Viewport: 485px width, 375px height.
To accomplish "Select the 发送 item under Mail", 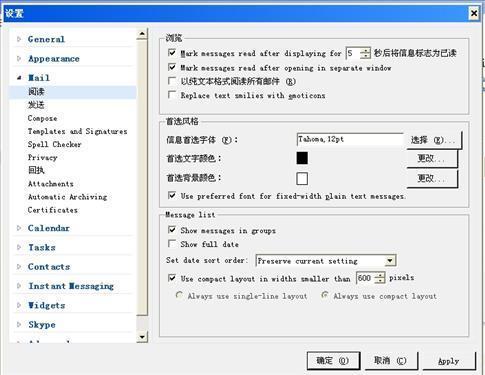I will tap(36, 105).
